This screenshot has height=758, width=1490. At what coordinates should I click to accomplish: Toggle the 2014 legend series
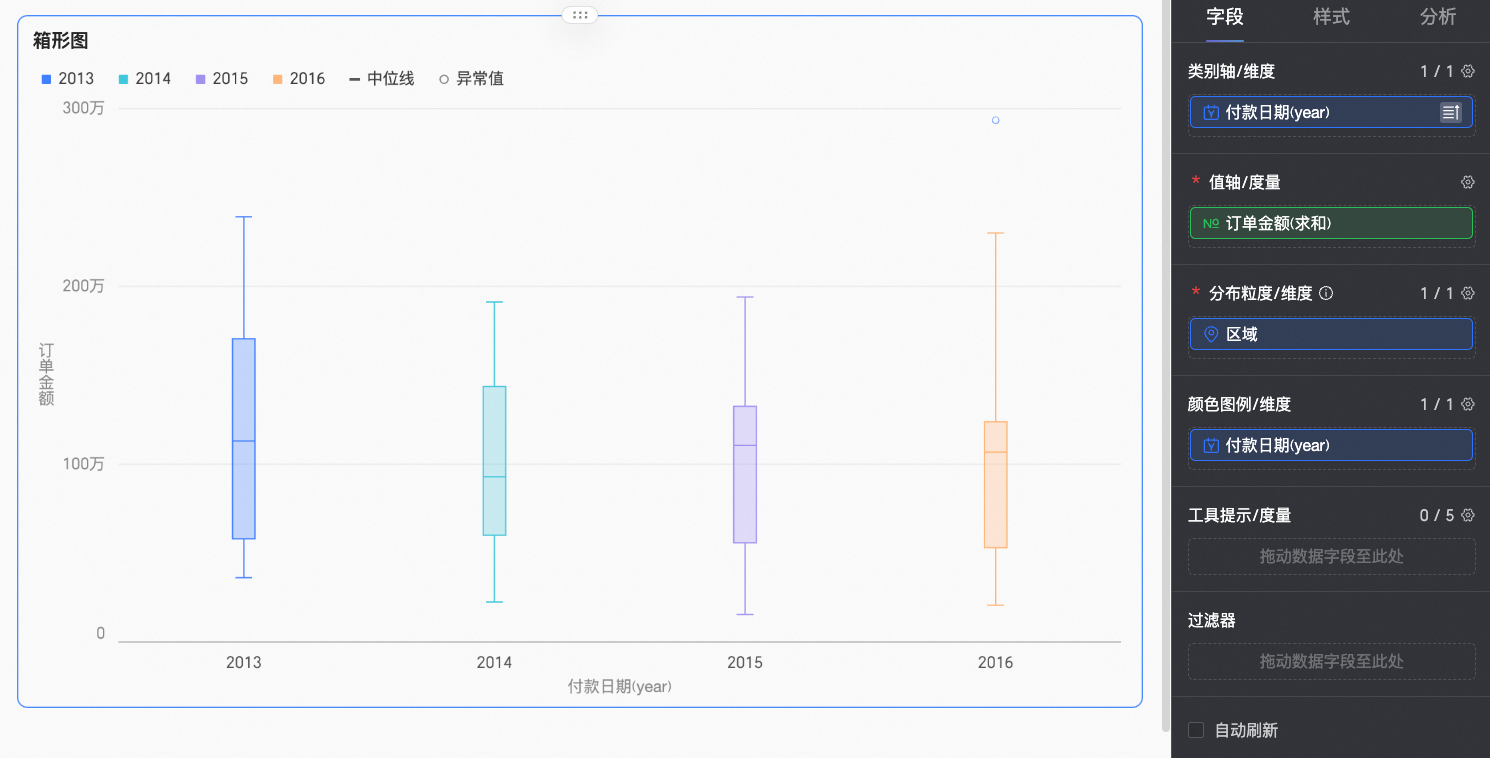[145, 78]
